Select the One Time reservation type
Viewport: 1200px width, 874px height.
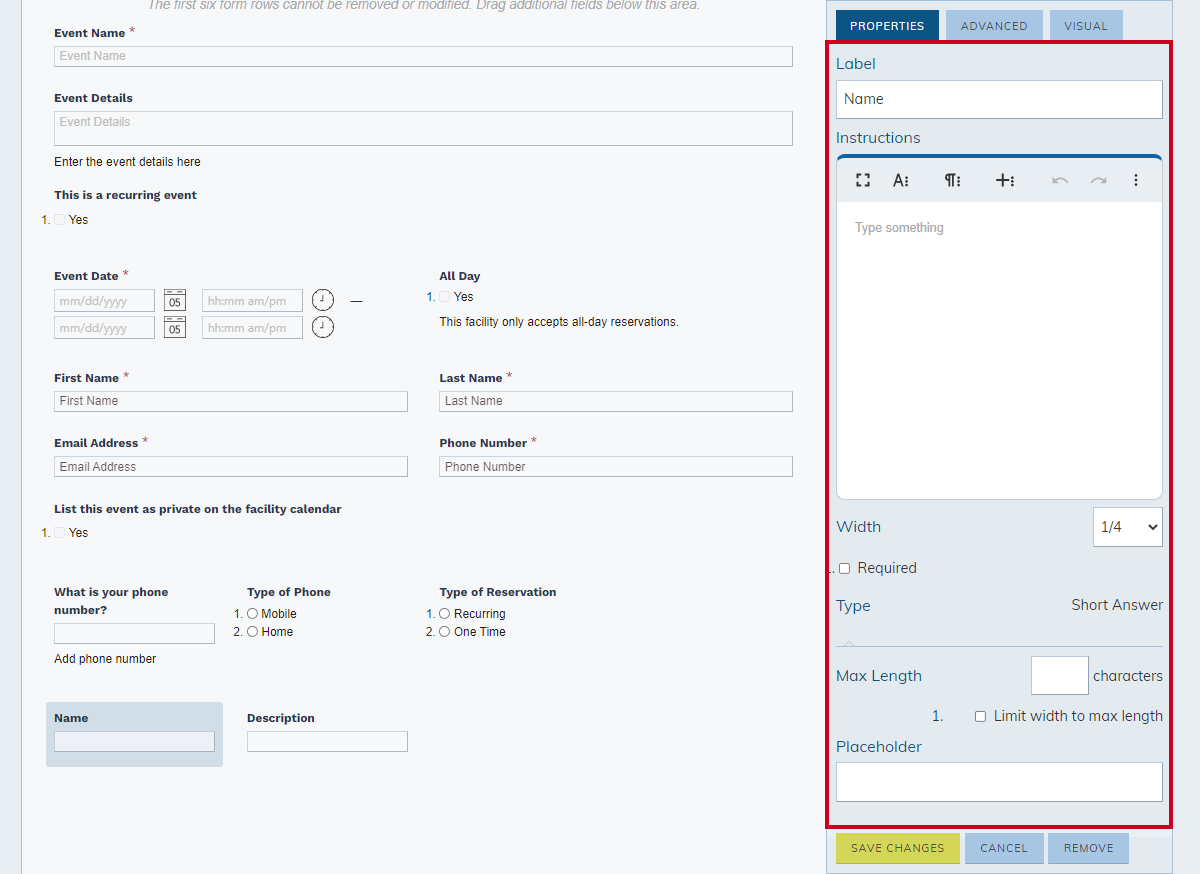click(x=445, y=632)
